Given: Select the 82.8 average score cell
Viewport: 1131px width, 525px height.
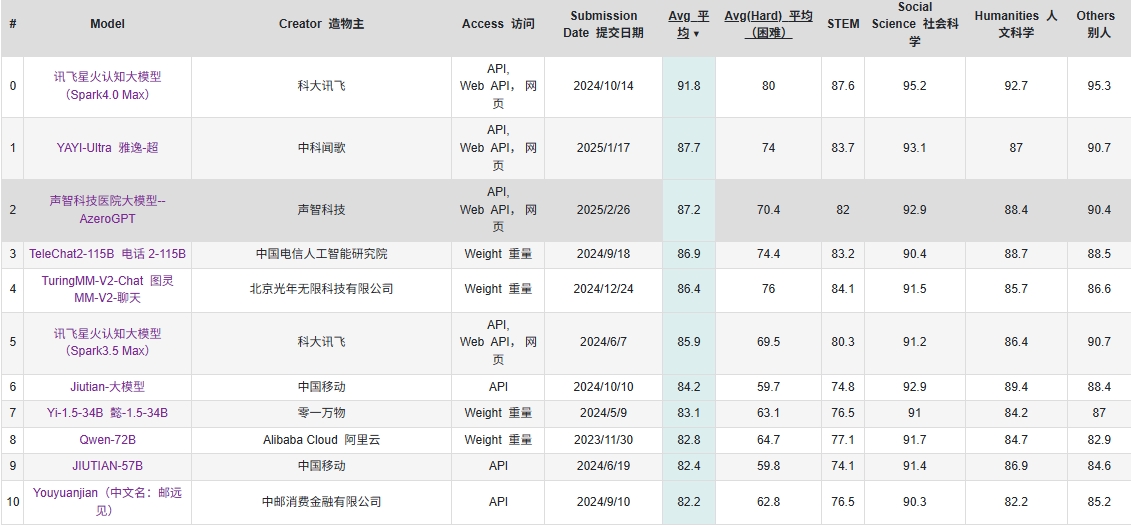Looking at the screenshot, I should 689,440.
